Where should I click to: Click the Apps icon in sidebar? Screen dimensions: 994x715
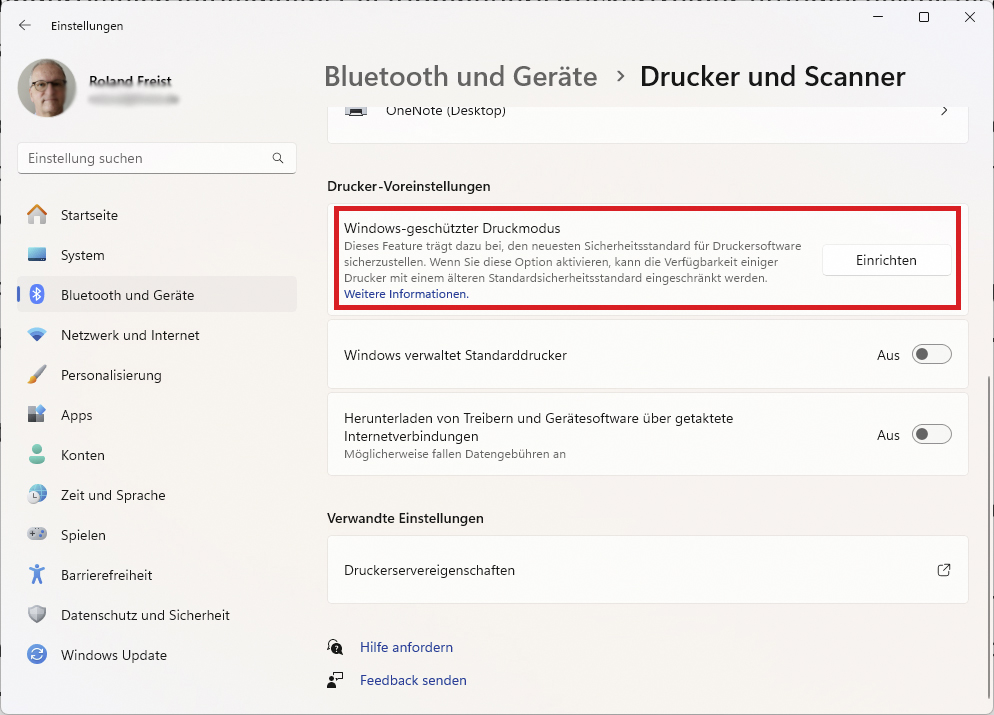click(37, 415)
